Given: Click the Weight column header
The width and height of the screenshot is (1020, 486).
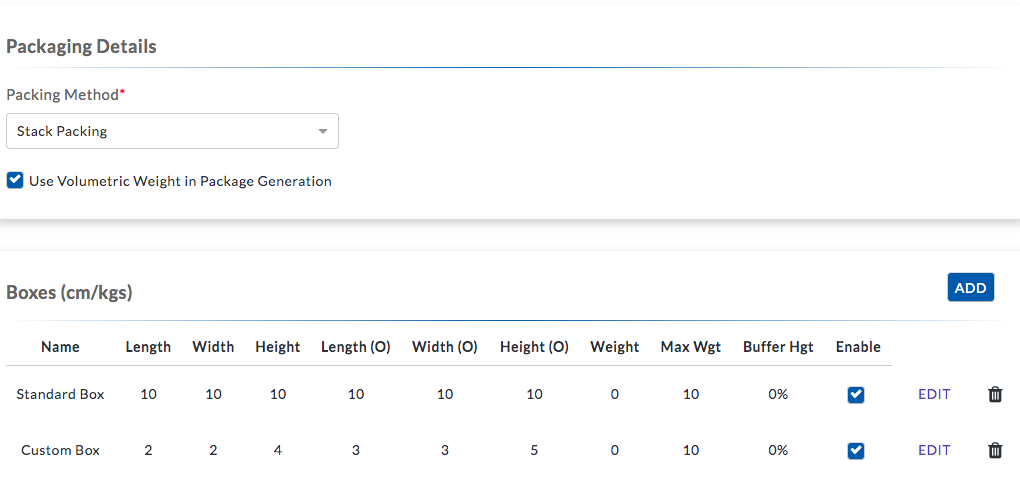Looking at the screenshot, I should coord(614,347).
